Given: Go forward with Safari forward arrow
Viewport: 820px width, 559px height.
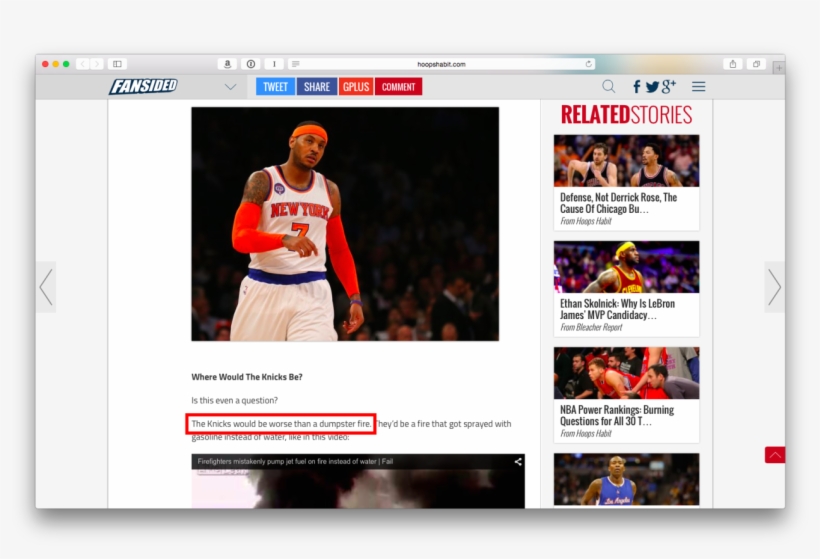Looking at the screenshot, I should tap(97, 64).
